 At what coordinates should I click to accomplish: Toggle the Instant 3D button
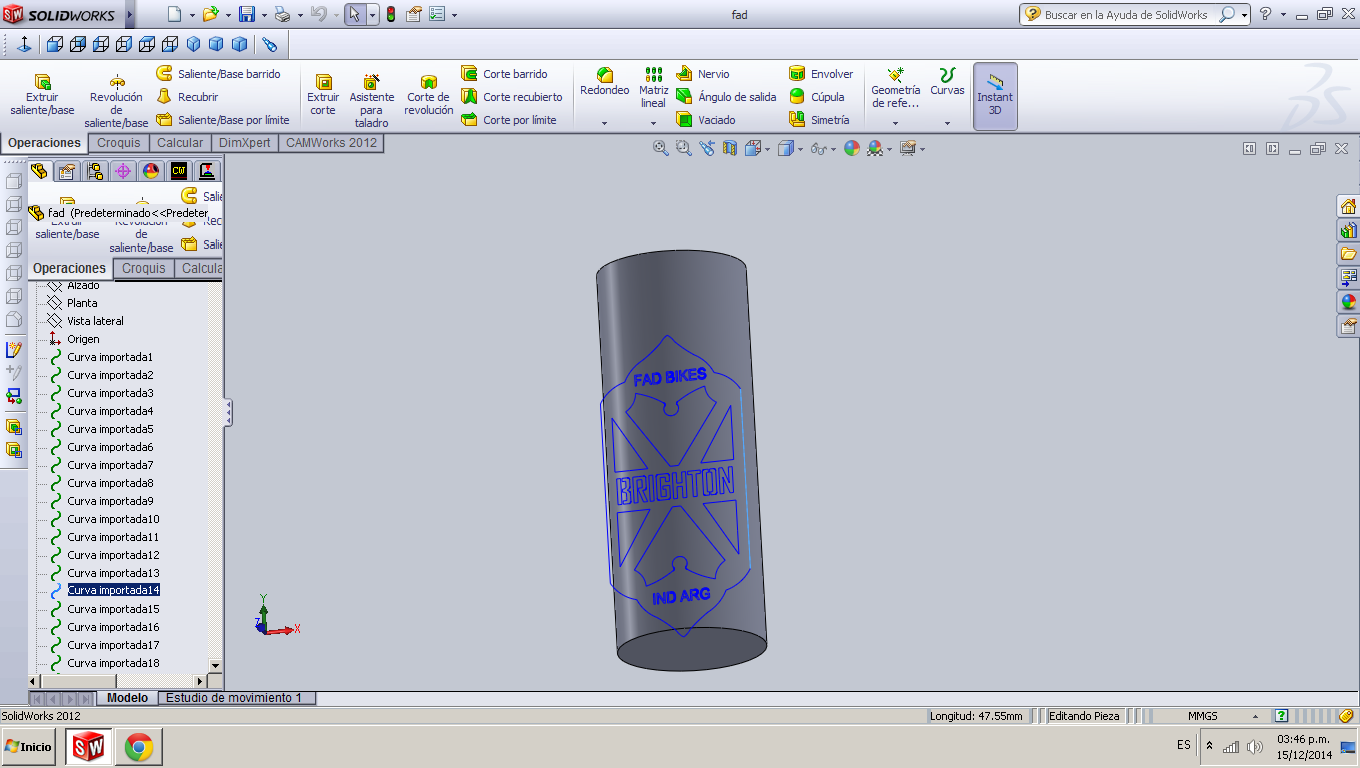coord(995,96)
